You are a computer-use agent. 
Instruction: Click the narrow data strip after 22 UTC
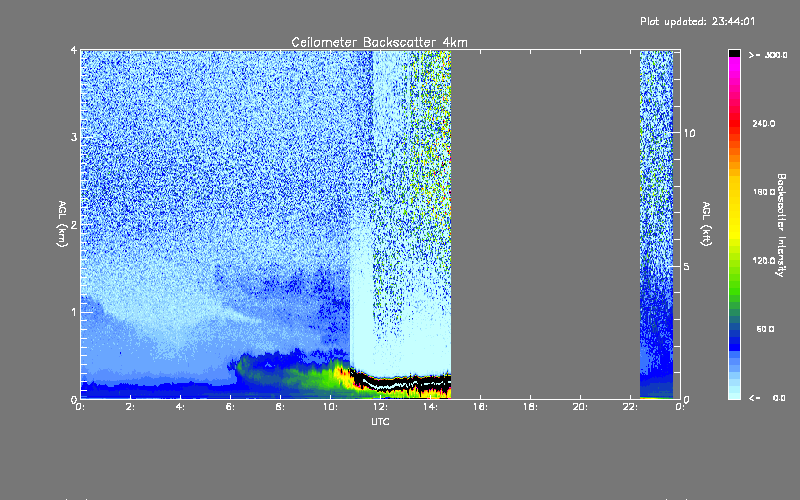657,224
